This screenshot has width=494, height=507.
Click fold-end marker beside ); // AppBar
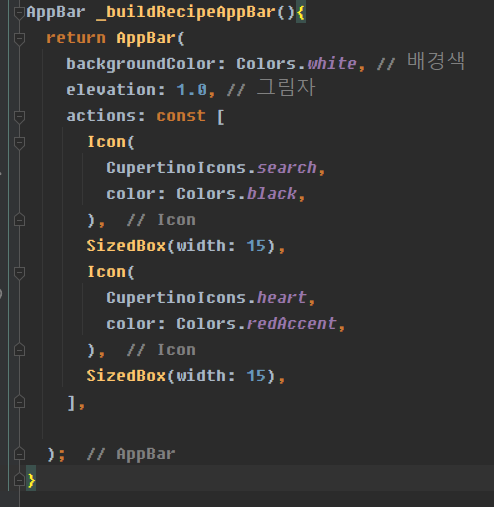19,454
